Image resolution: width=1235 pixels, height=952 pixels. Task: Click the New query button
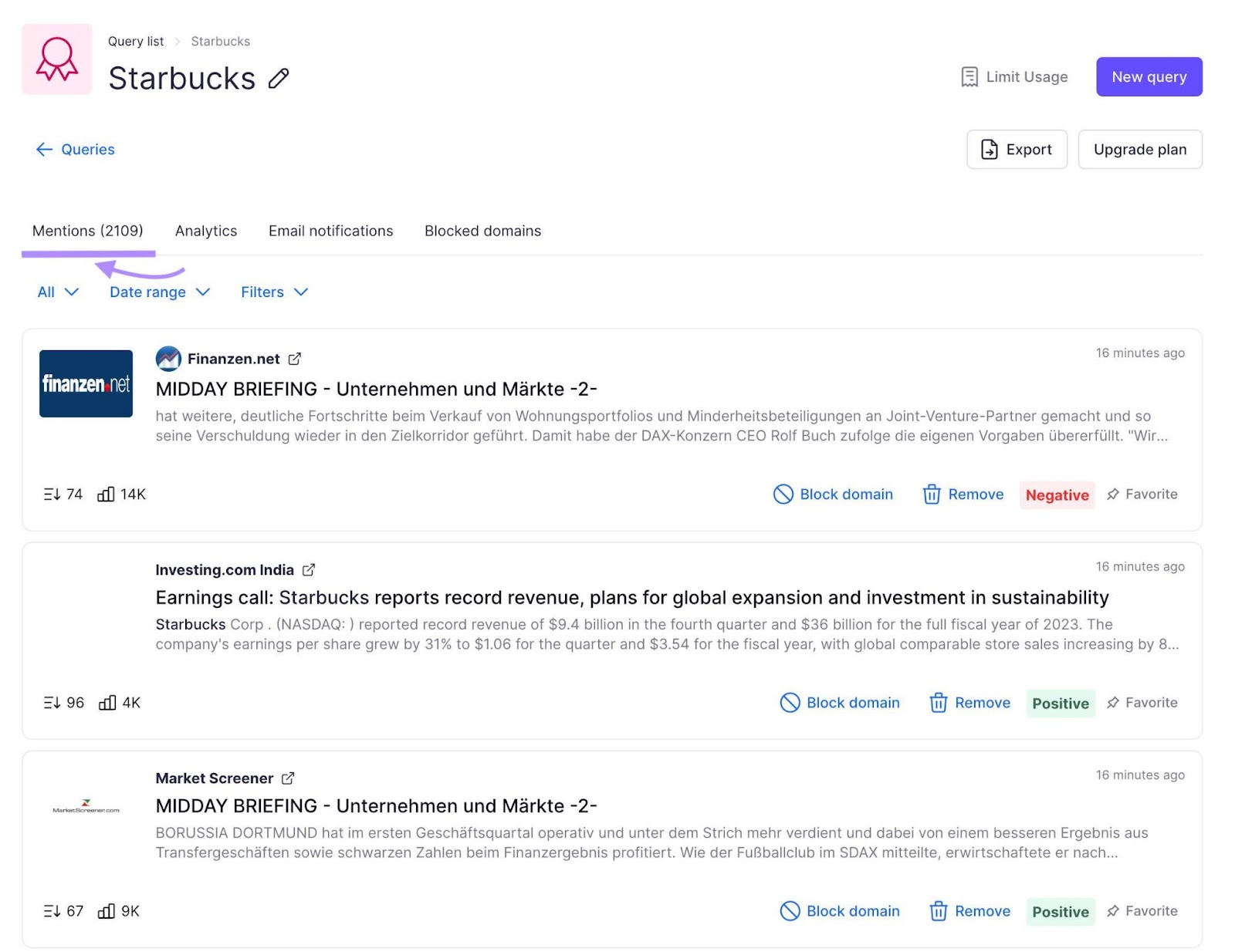point(1149,76)
